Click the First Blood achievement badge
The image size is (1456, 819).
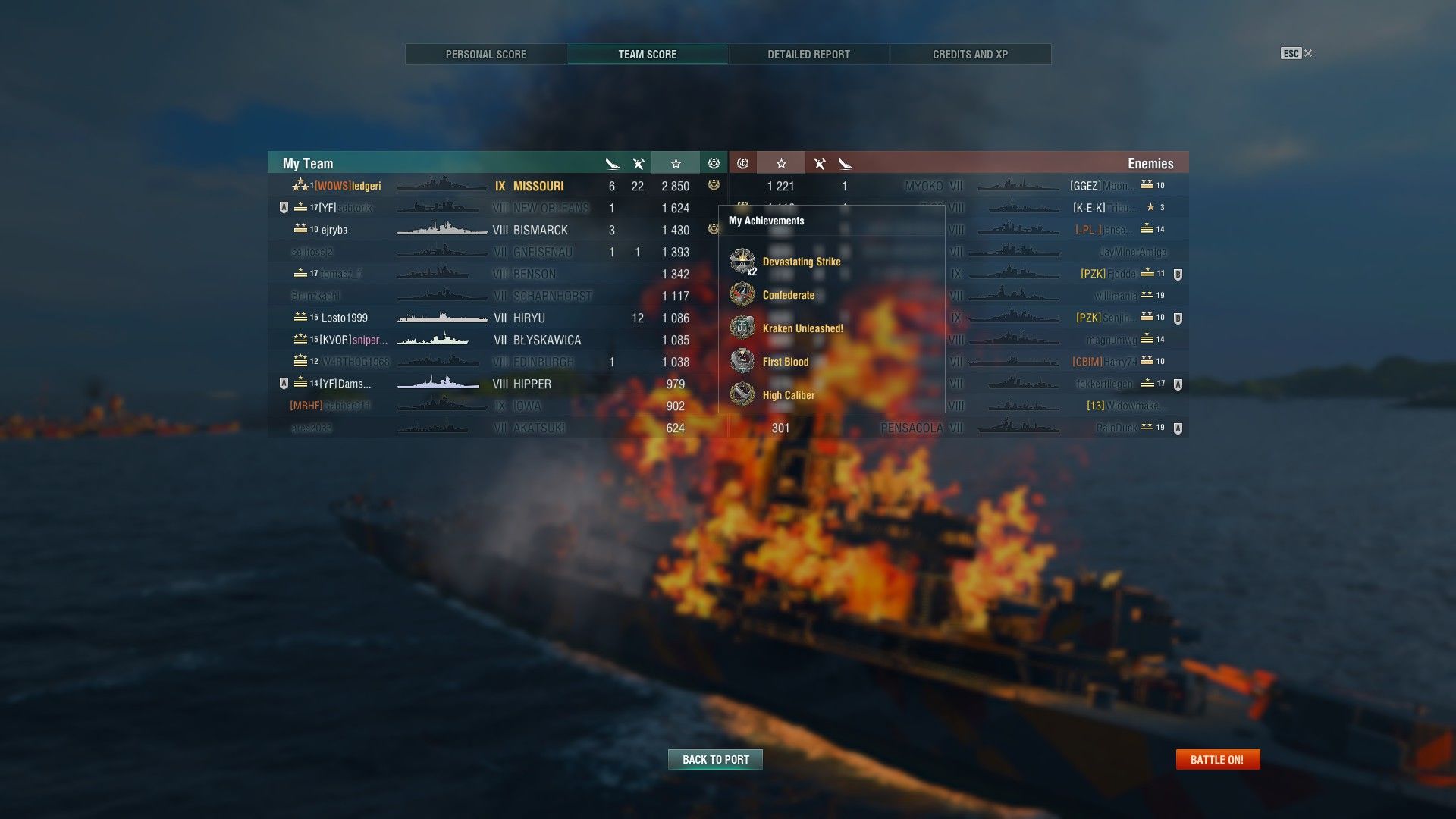point(742,361)
